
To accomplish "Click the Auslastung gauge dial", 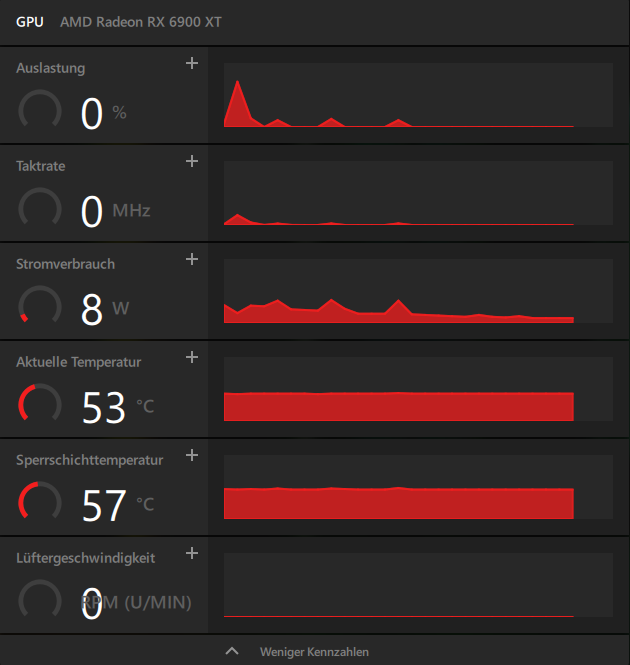I will point(40,110).
